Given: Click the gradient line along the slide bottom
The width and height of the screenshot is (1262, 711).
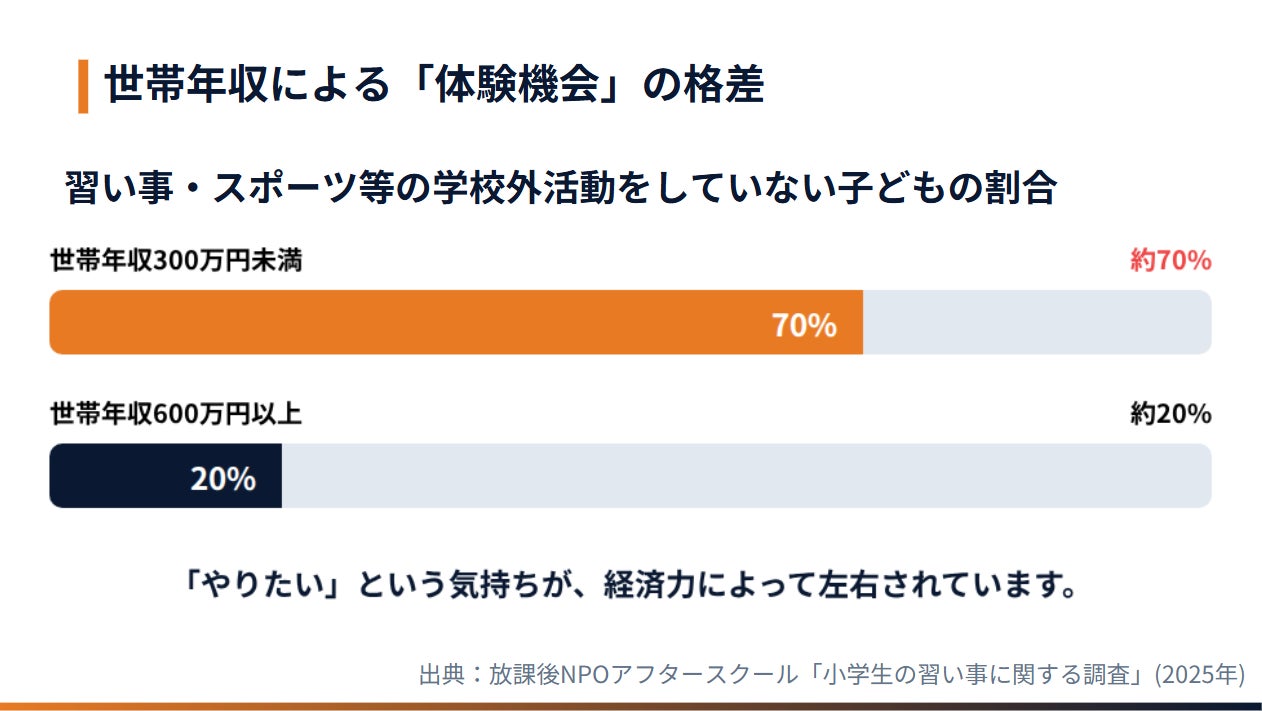Looking at the screenshot, I should [631, 706].
